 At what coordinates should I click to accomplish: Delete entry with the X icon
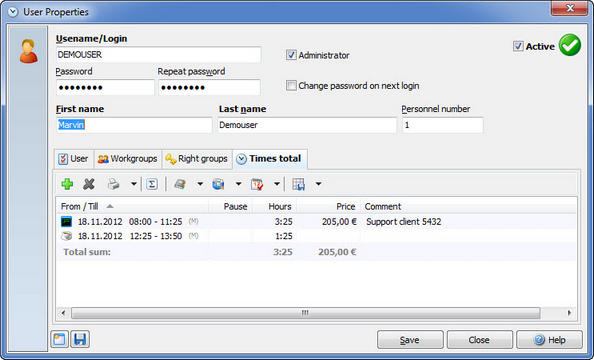(x=89, y=184)
